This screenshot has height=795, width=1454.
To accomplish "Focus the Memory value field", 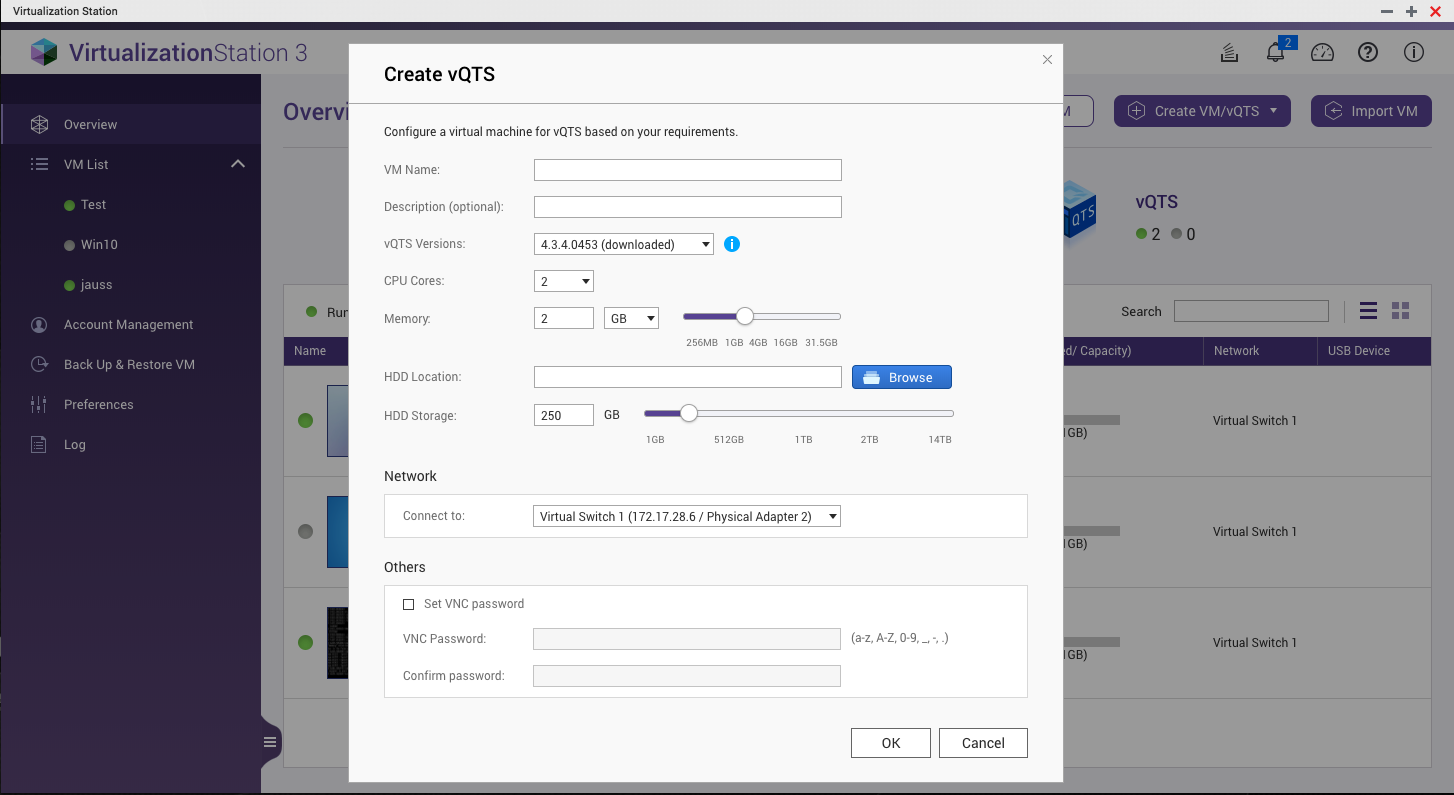I will 564,318.
